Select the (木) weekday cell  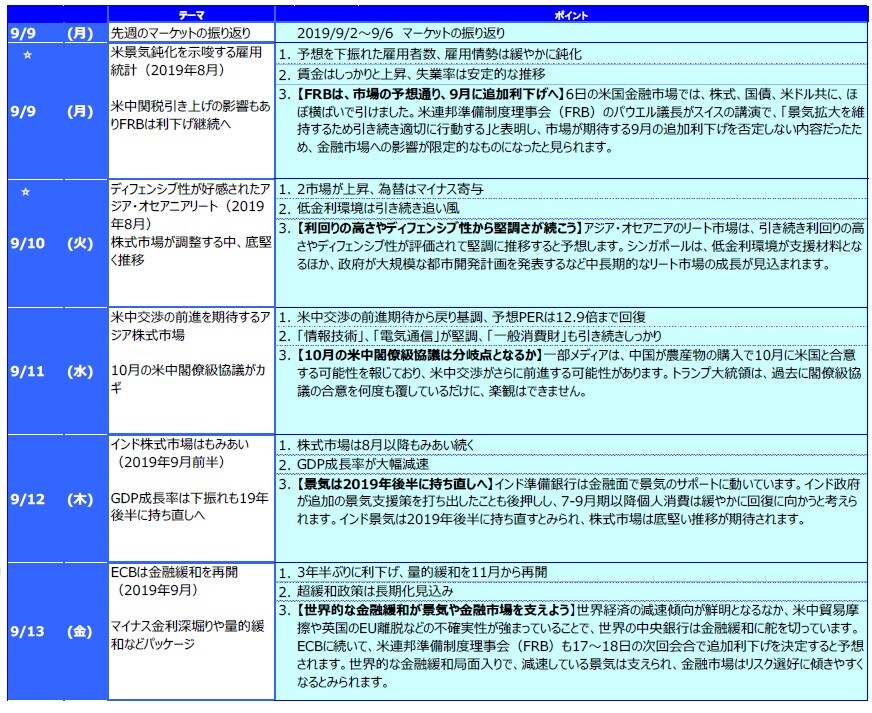80,497
